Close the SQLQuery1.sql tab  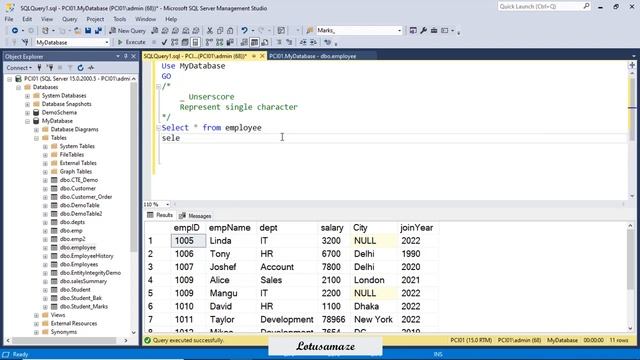pyautogui.click(x=262, y=56)
